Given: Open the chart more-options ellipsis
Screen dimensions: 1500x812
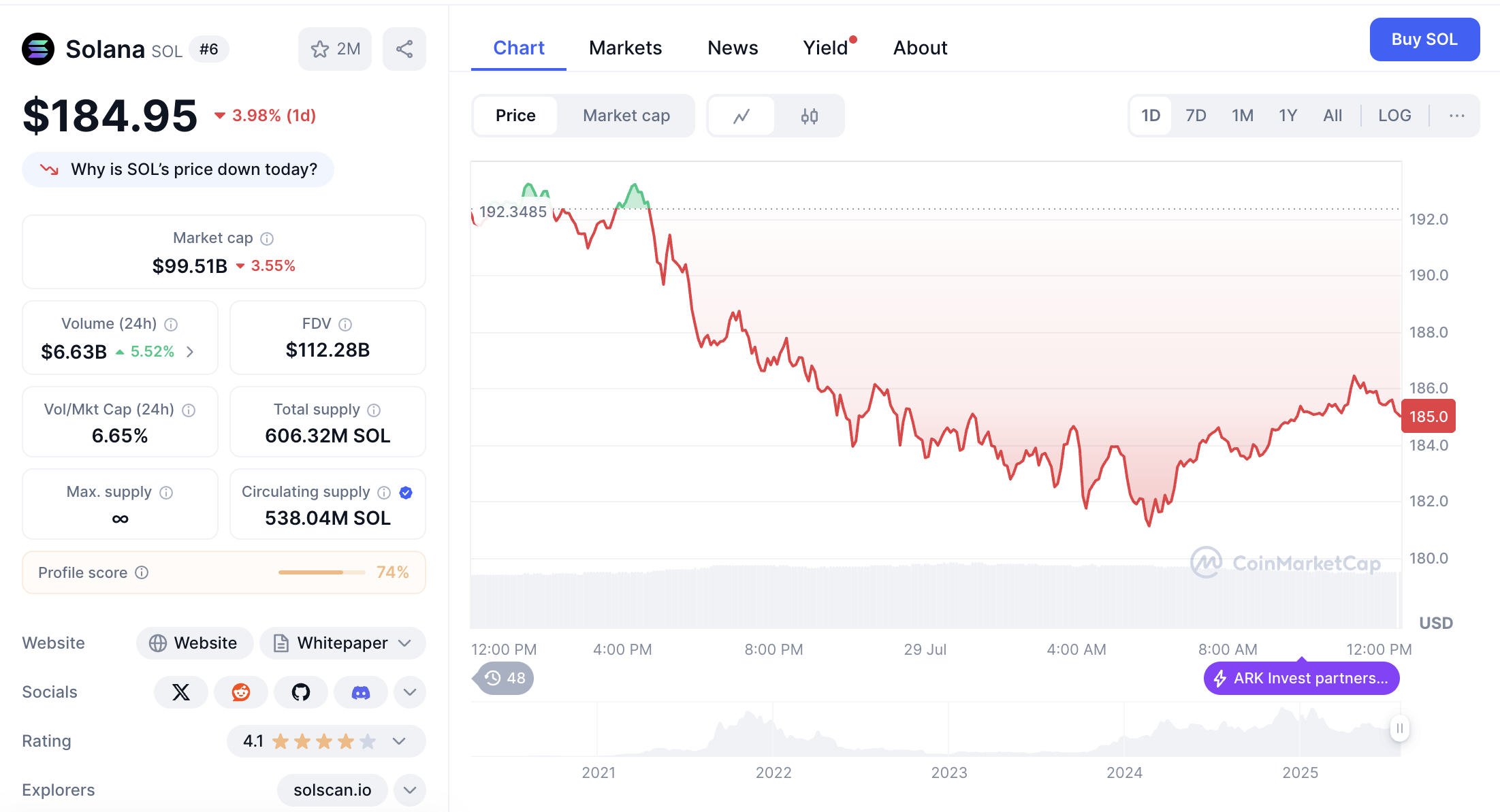Looking at the screenshot, I should click(1457, 116).
